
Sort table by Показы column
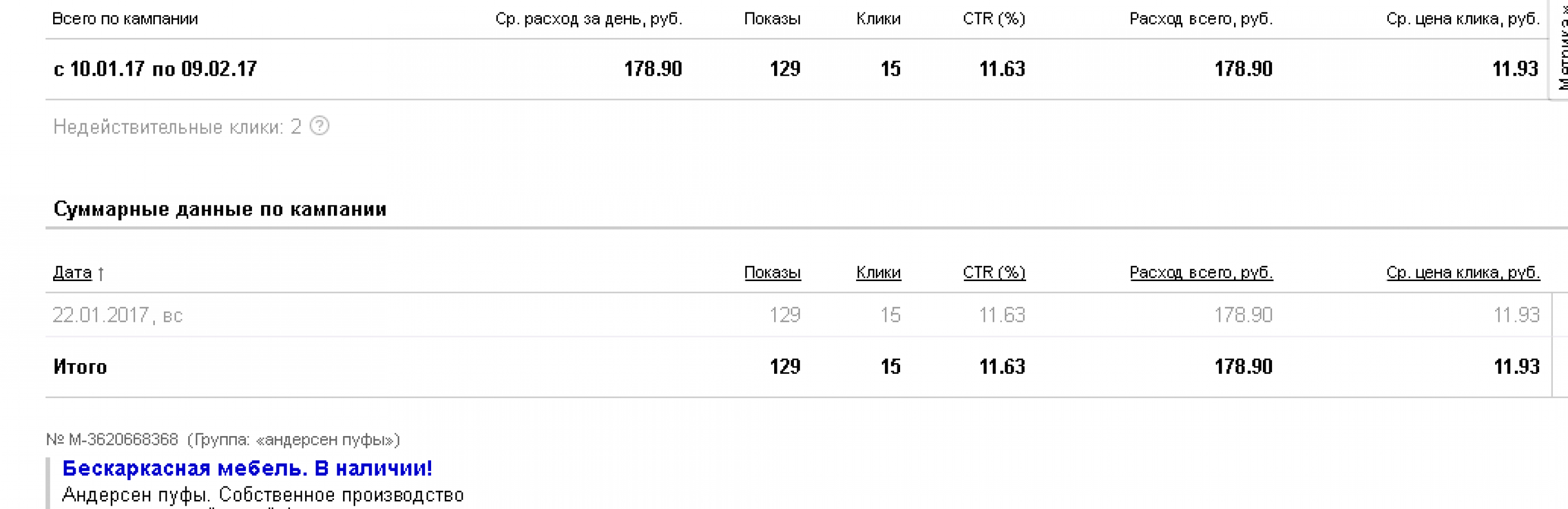click(x=772, y=273)
